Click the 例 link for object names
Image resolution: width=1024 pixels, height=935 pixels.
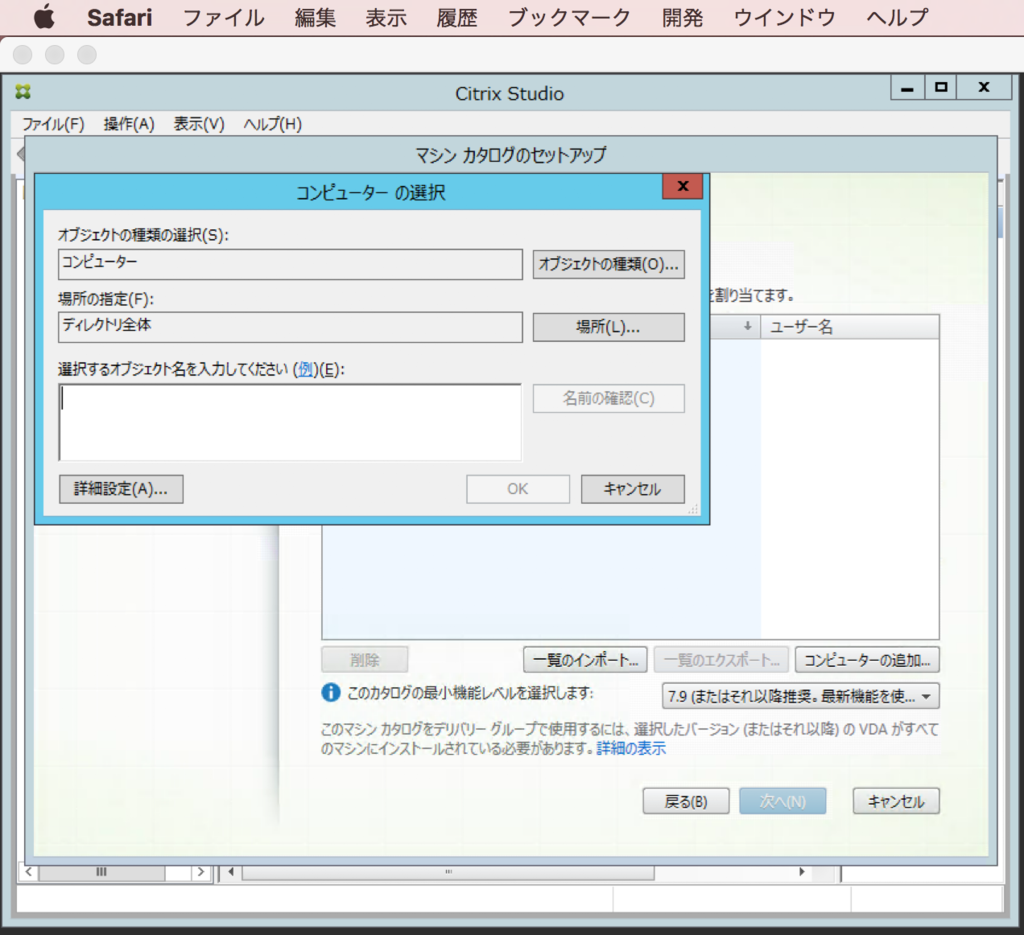305,369
